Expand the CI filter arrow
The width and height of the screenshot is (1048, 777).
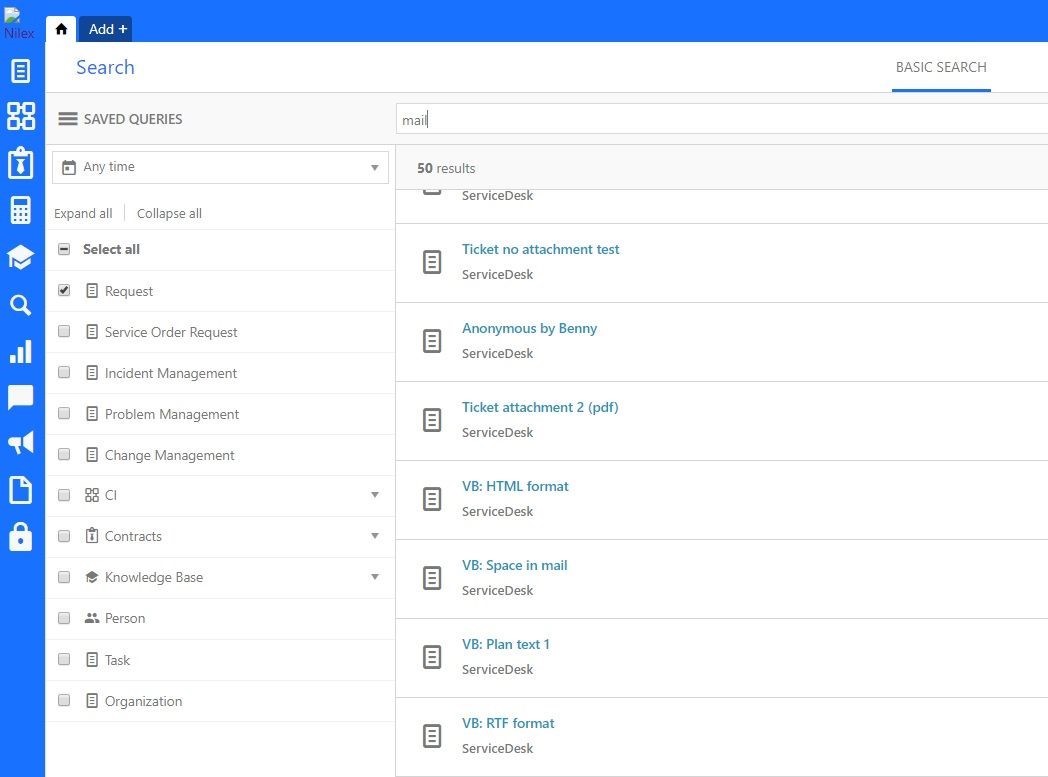pyautogui.click(x=375, y=495)
